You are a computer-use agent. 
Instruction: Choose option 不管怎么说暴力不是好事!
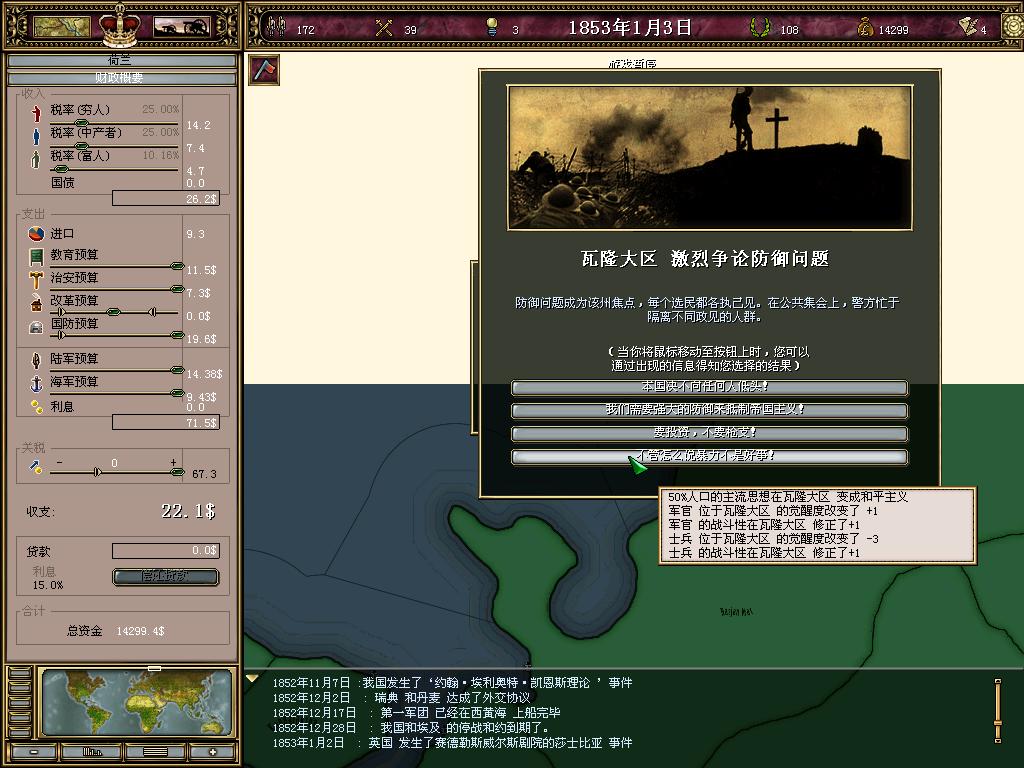click(709, 456)
